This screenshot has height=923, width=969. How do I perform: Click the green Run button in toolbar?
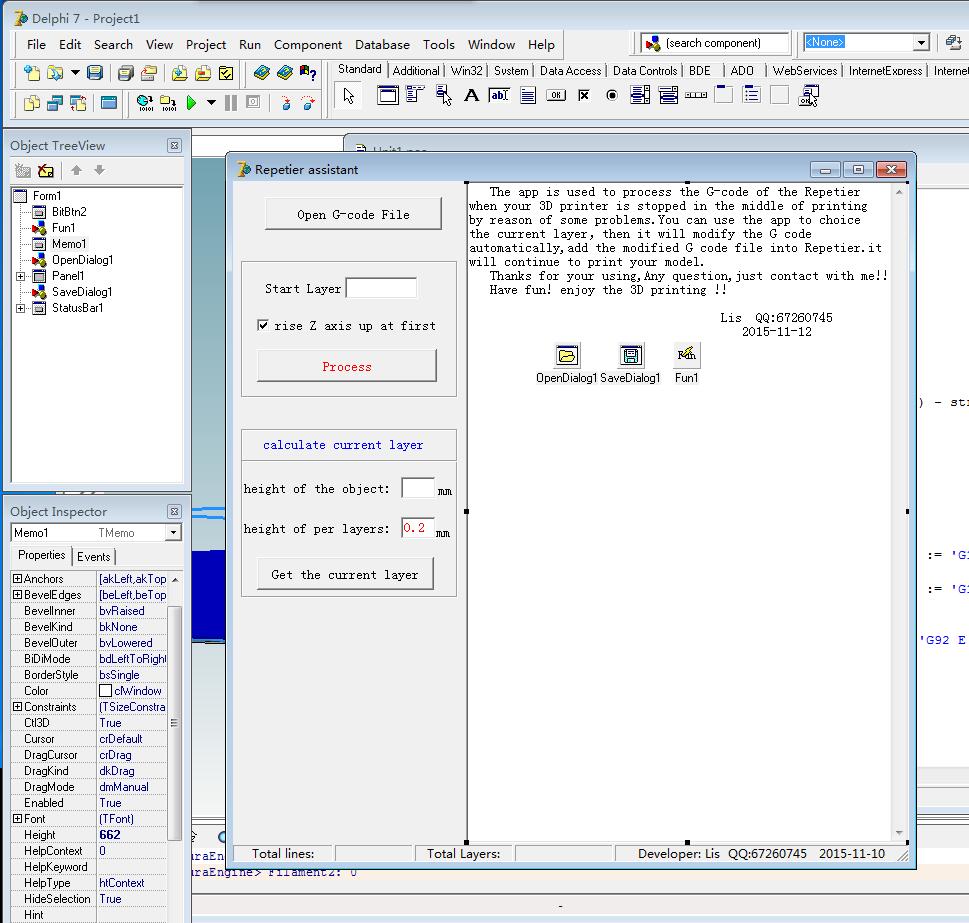pyautogui.click(x=191, y=102)
